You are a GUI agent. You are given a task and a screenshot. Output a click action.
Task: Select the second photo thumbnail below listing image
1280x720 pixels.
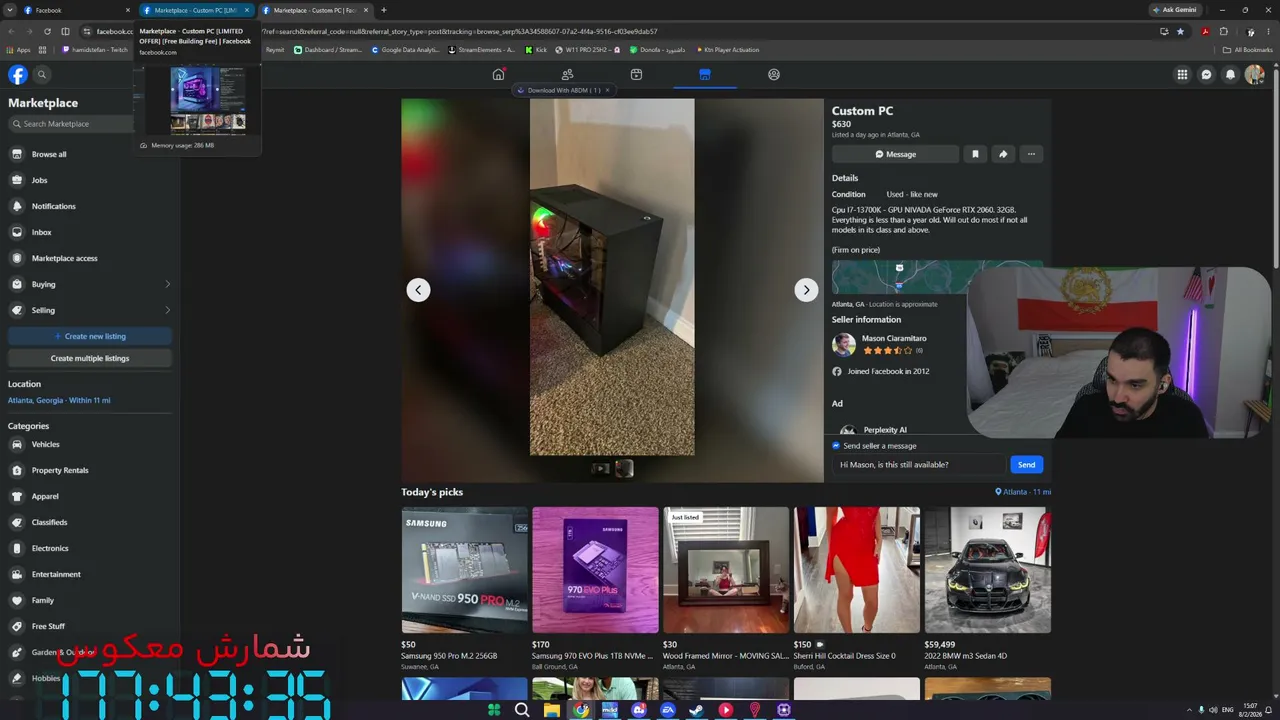pyautogui.click(x=624, y=468)
